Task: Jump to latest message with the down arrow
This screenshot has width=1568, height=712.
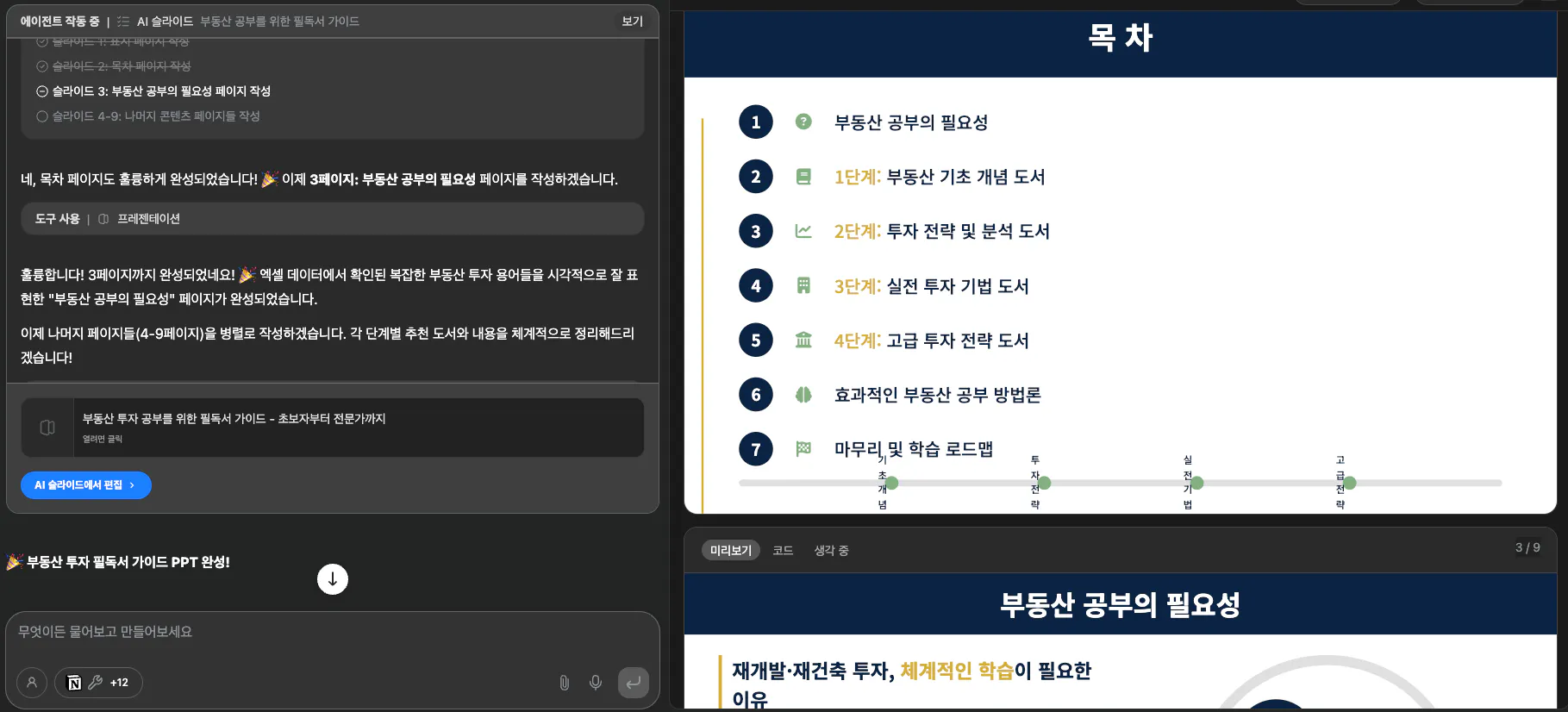Action: pos(333,579)
